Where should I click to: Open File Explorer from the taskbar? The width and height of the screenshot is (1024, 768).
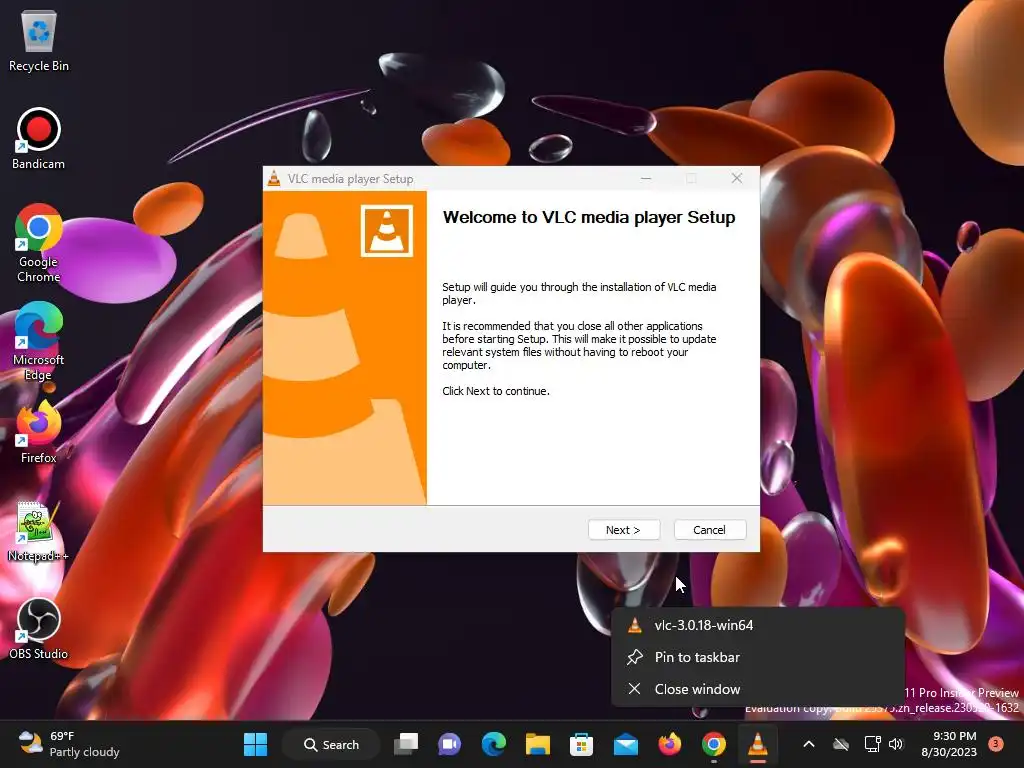click(x=537, y=744)
